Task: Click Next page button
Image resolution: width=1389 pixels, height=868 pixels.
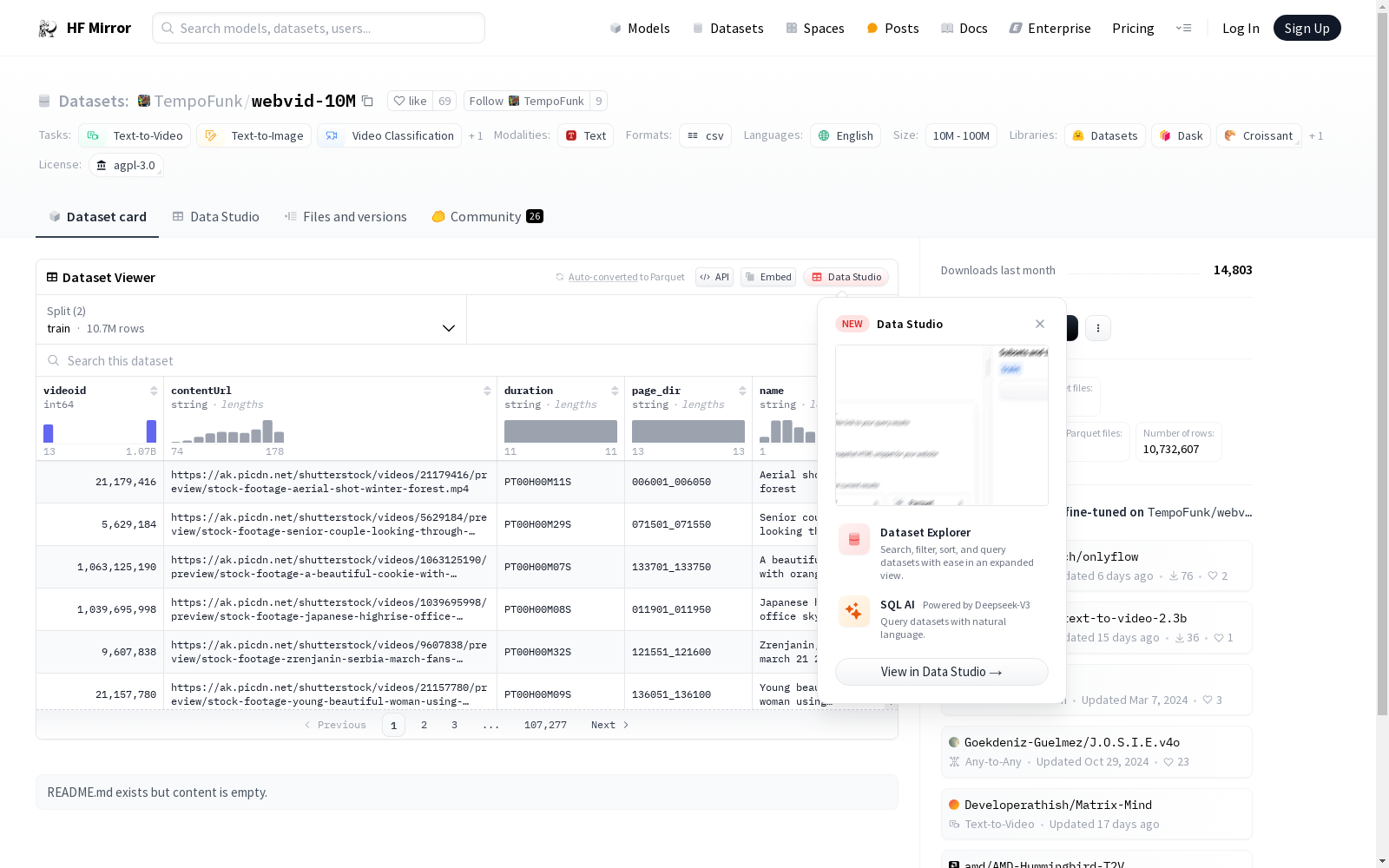Action: [x=609, y=725]
